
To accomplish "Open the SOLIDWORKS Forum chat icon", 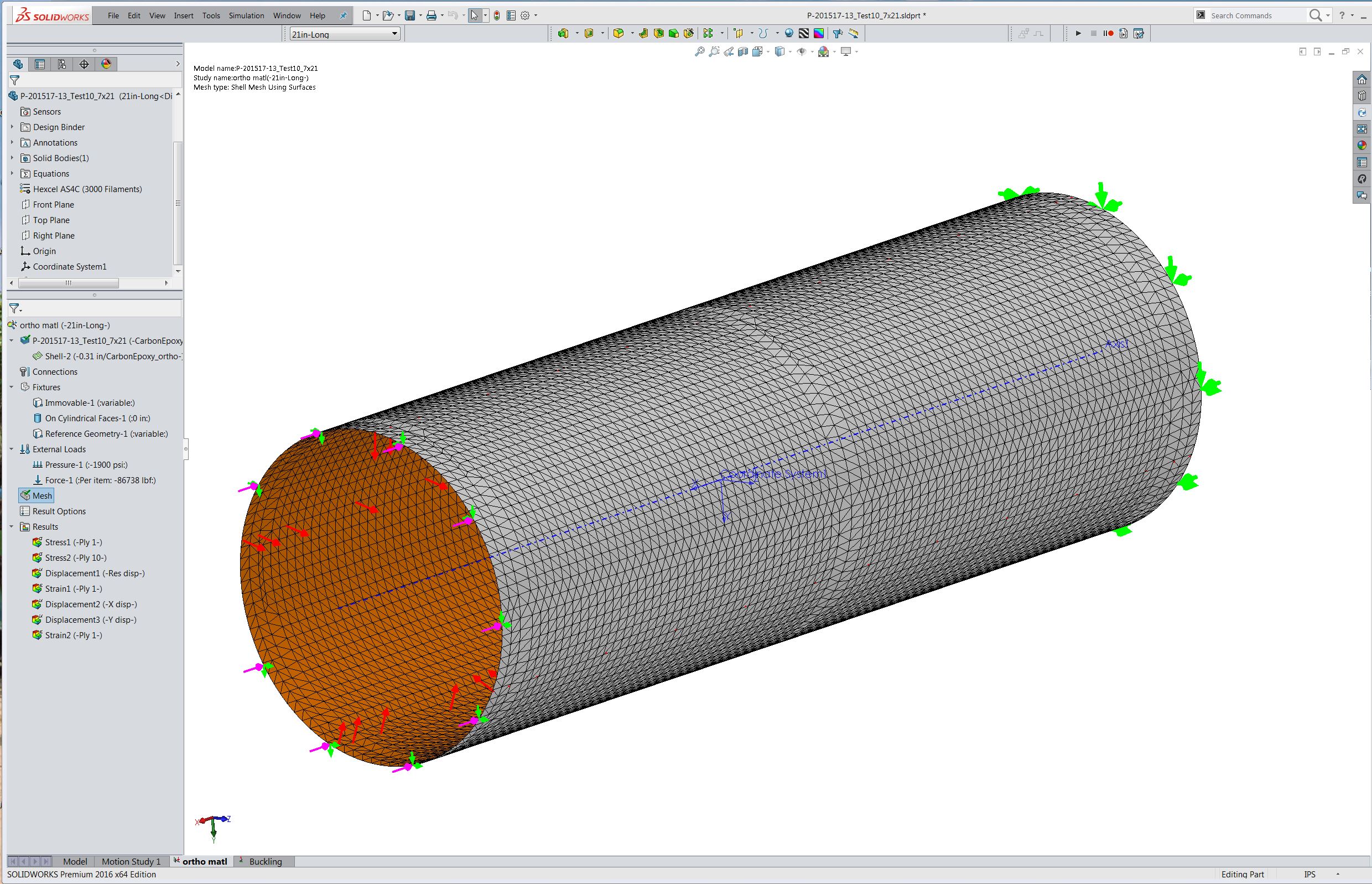I will click(x=1361, y=196).
